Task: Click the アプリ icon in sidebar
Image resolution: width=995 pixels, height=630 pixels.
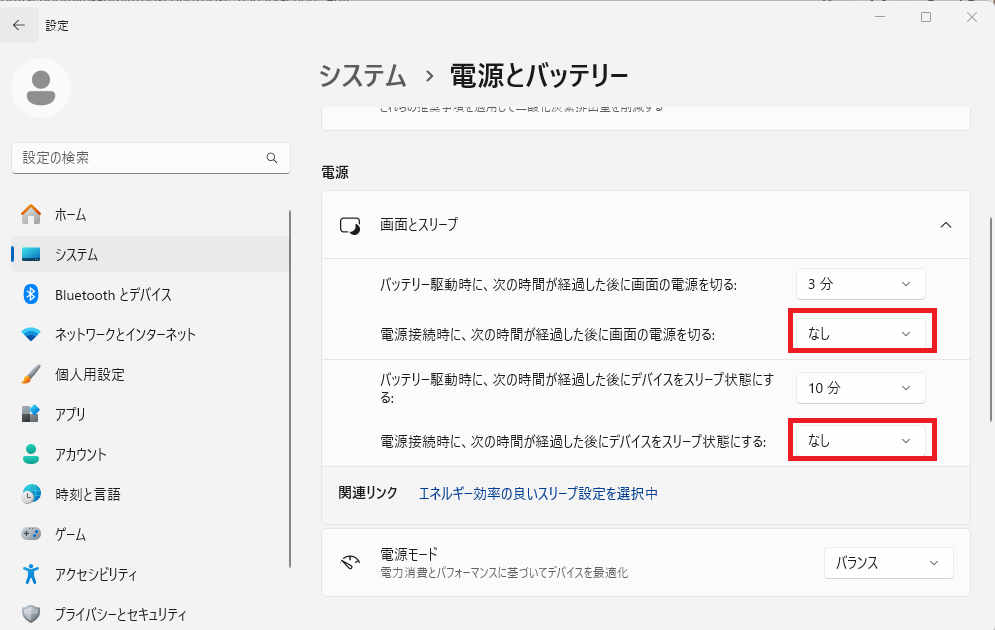Action: point(30,414)
